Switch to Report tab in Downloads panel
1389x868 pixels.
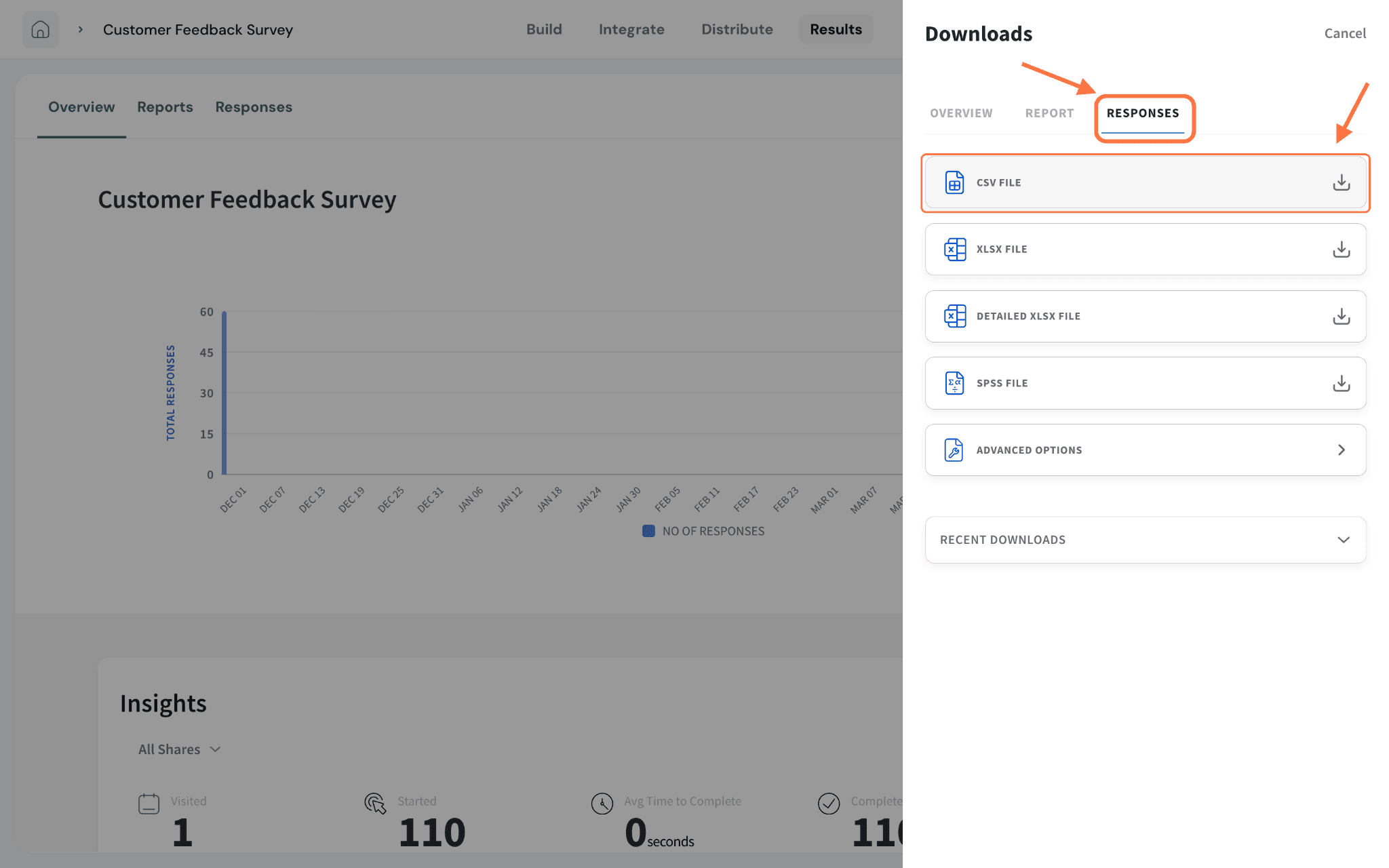pyautogui.click(x=1049, y=113)
